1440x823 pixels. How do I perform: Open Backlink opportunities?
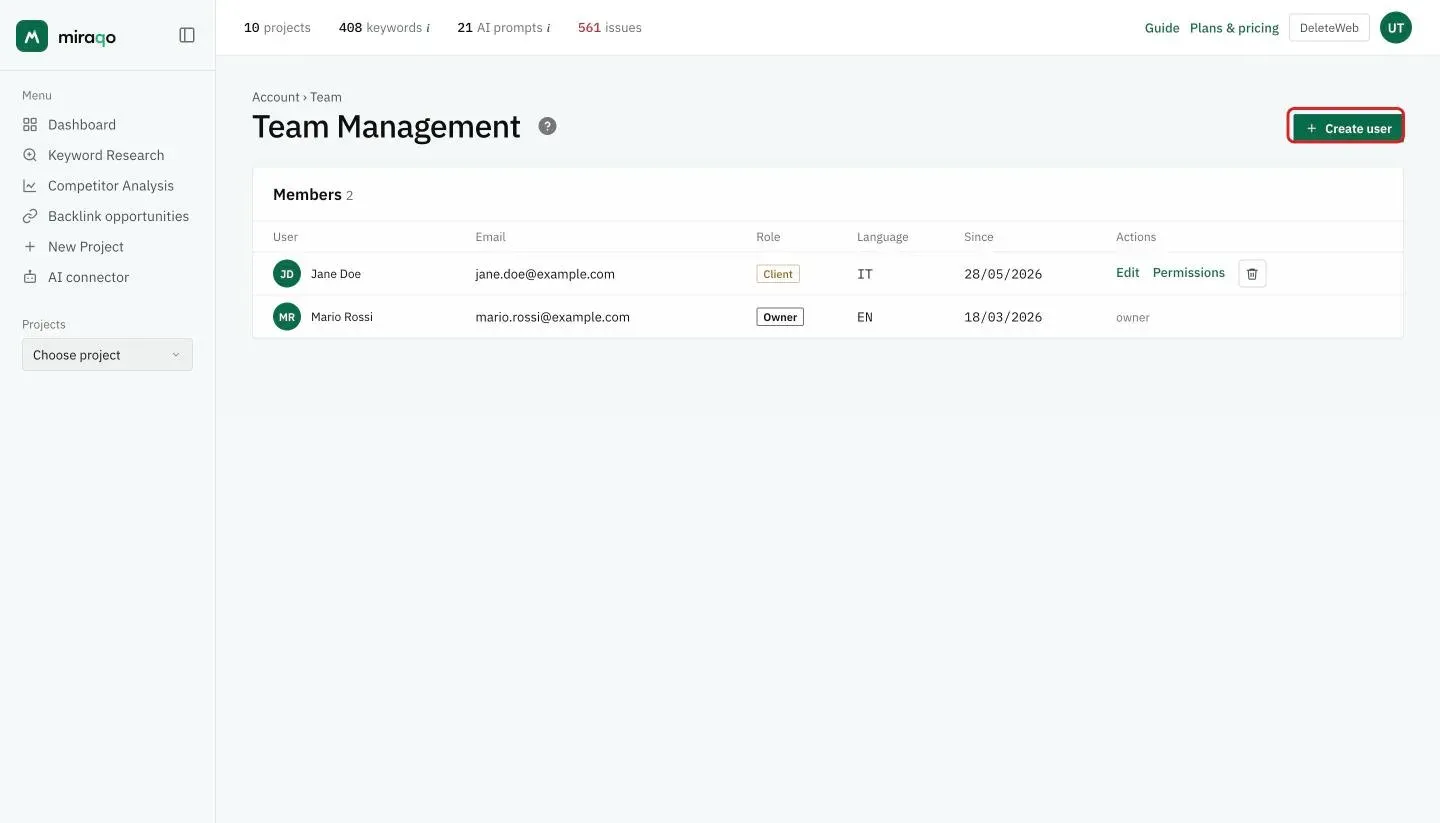point(107,216)
